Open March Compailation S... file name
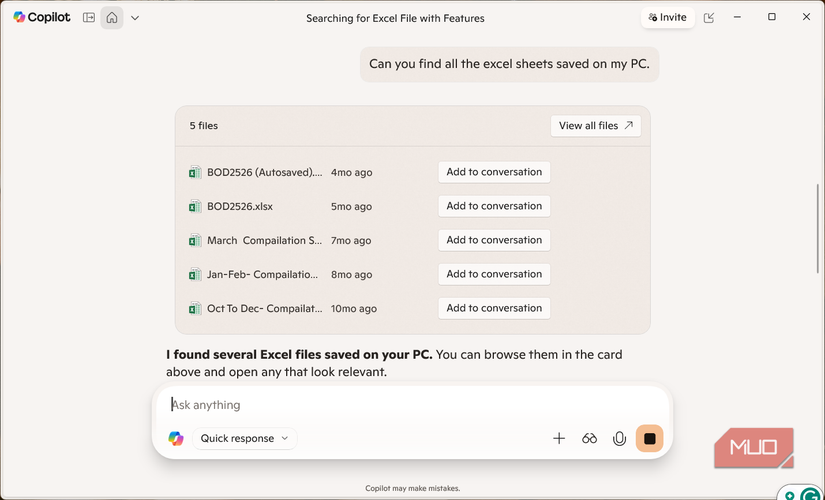This screenshot has width=825, height=500. tap(264, 241)
